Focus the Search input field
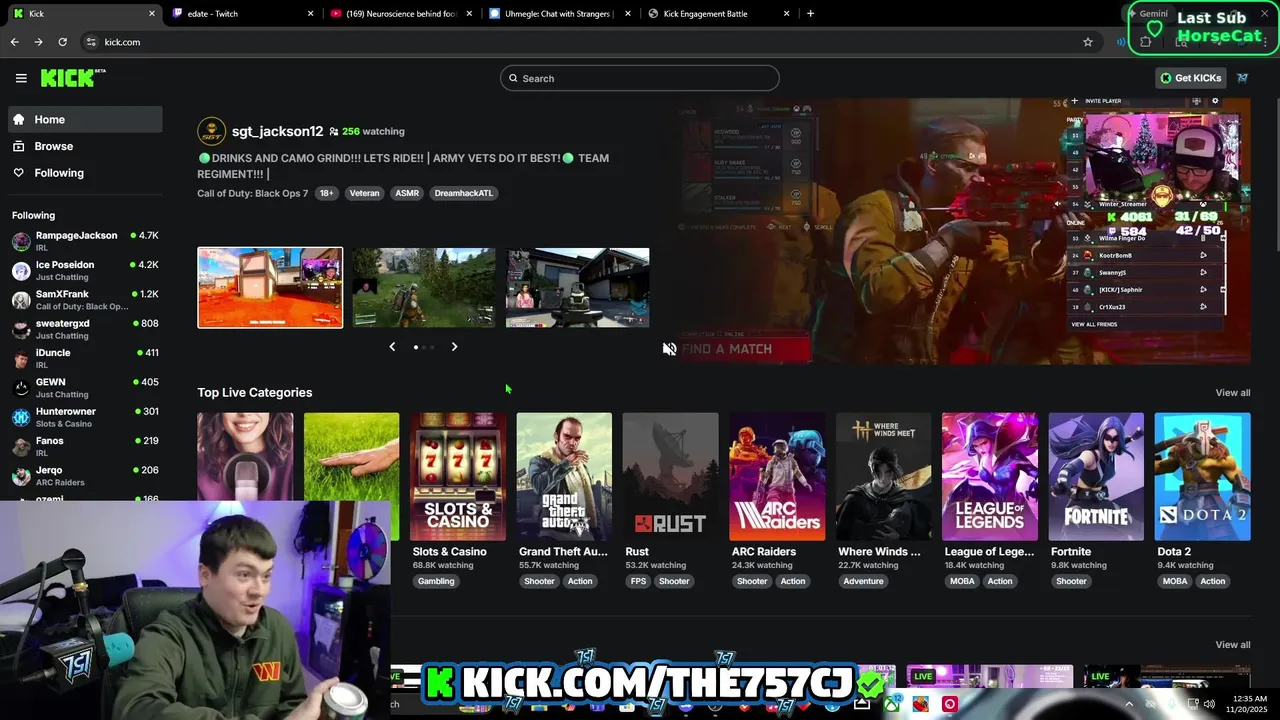 tap(640, 78)
